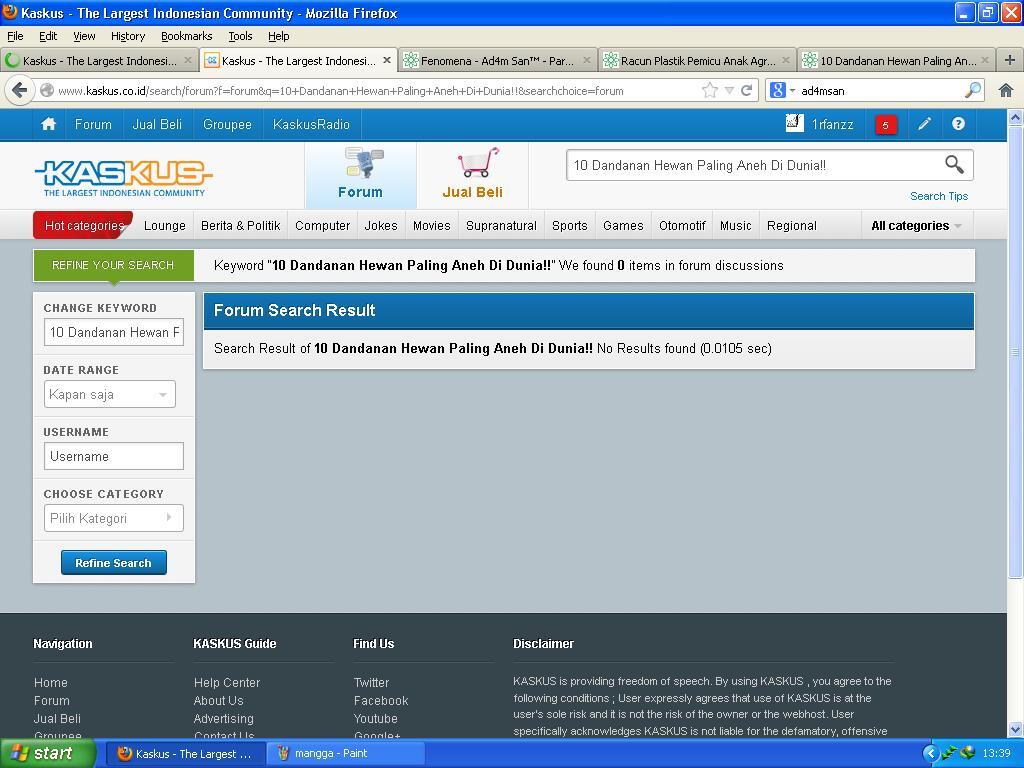This screenshot has height=768, width=1024.
Task: Open the URL history dropdown arrow
Action: [x=729, y=91]
